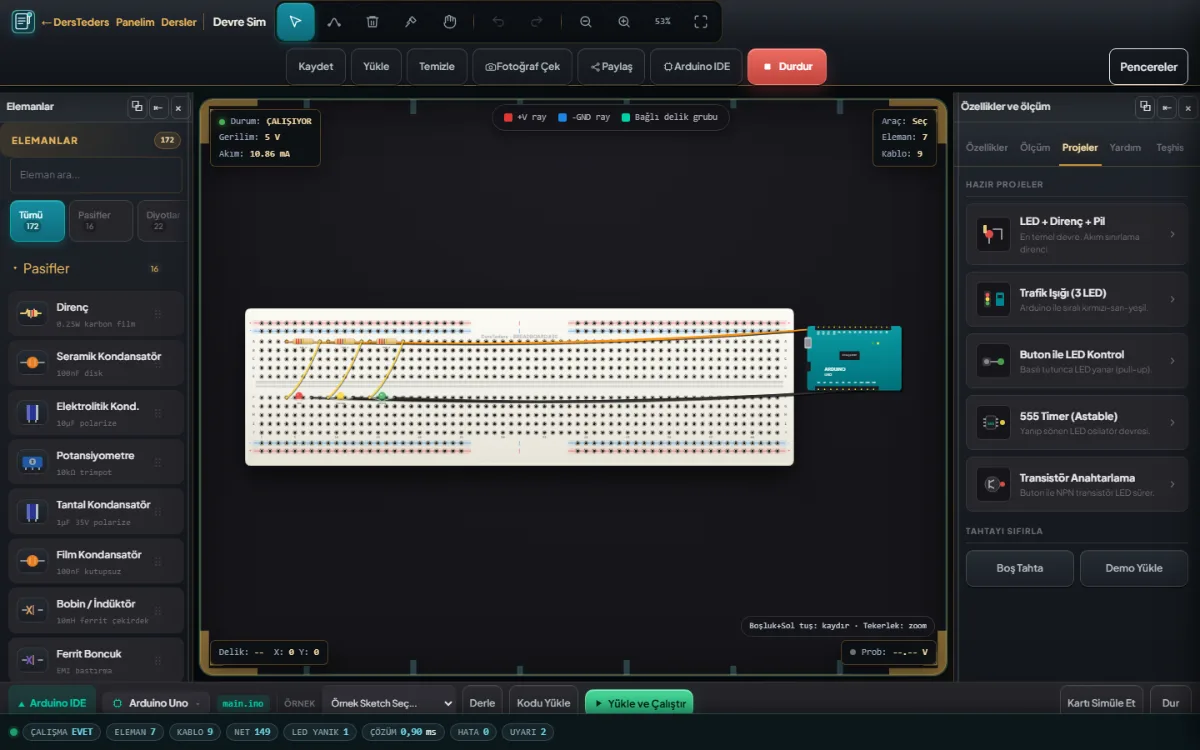This screenshot has width=1200, height=750.
Task: Focus the Eleman ara search field
Action: pyautogui.click(x=96, y=175)
